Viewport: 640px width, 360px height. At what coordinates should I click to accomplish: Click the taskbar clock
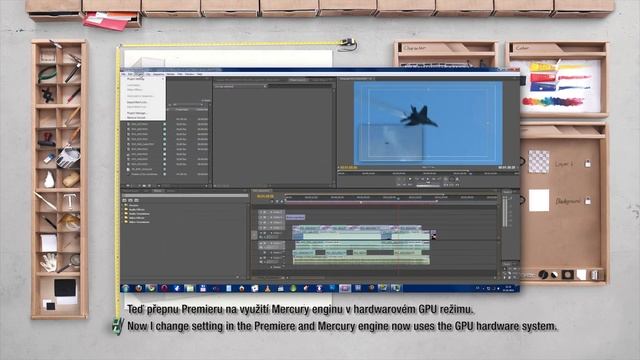509,289
